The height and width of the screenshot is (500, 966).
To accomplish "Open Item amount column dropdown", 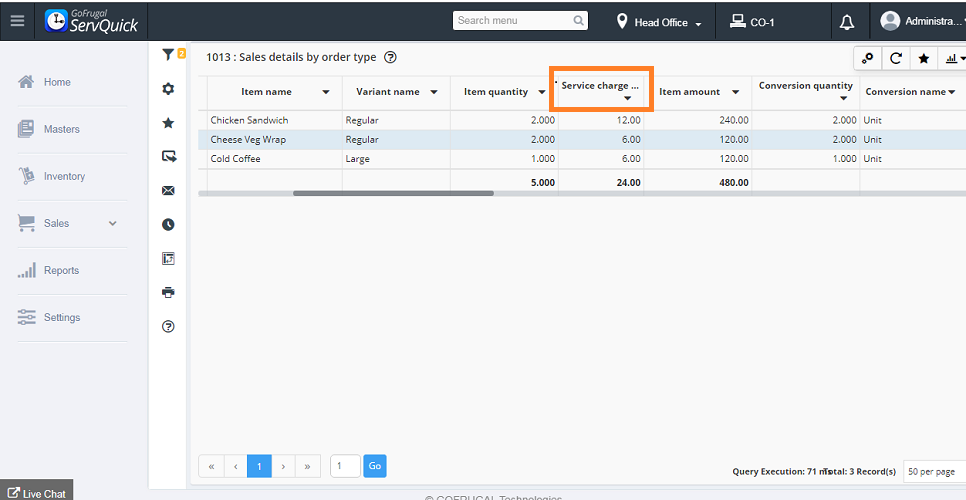I will point(735,92).
